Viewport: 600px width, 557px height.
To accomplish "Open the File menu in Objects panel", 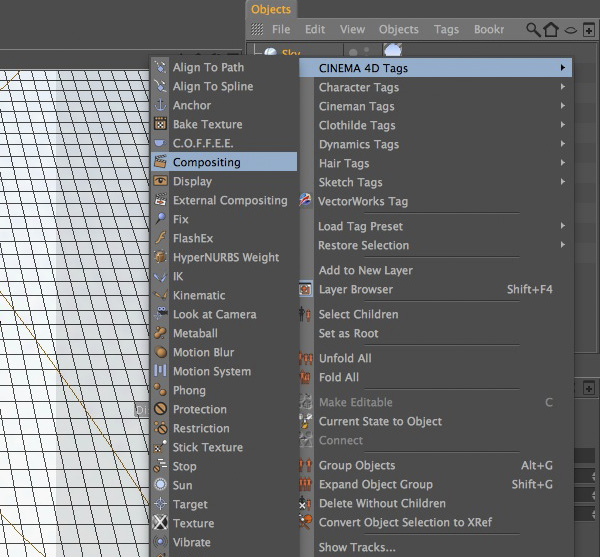I will click(x=281, y=29).
